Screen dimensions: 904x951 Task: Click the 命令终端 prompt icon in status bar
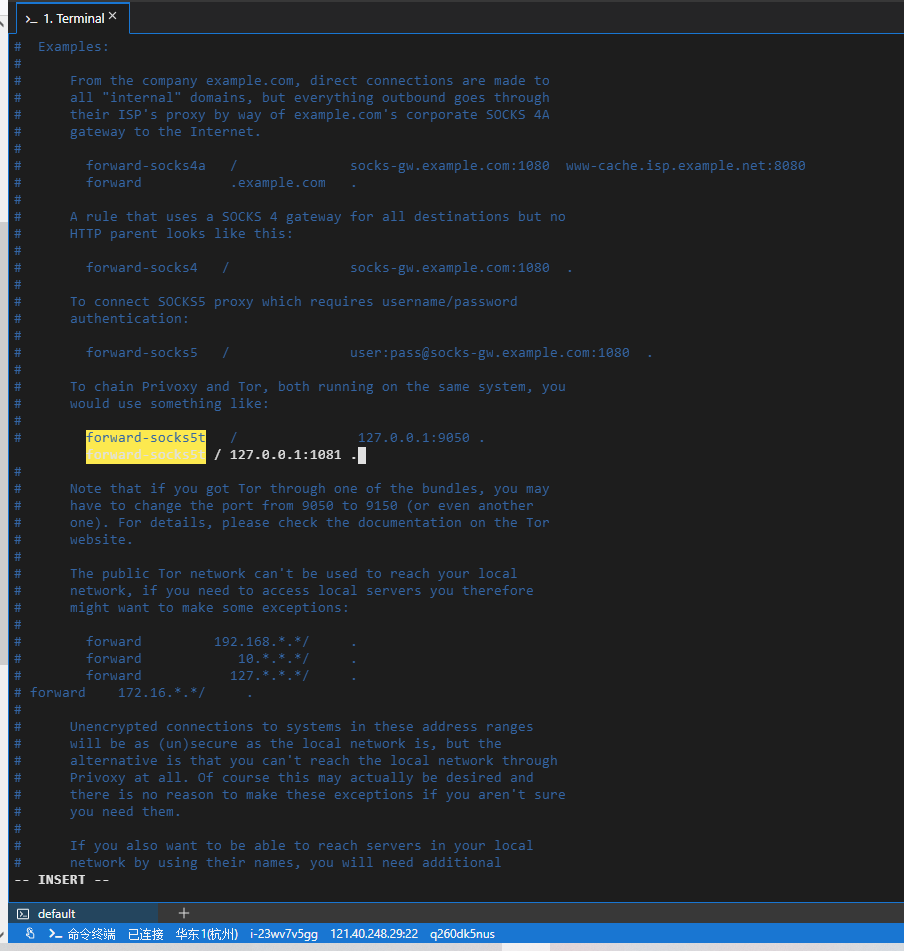pyautogui.click(x=56, y=934)
